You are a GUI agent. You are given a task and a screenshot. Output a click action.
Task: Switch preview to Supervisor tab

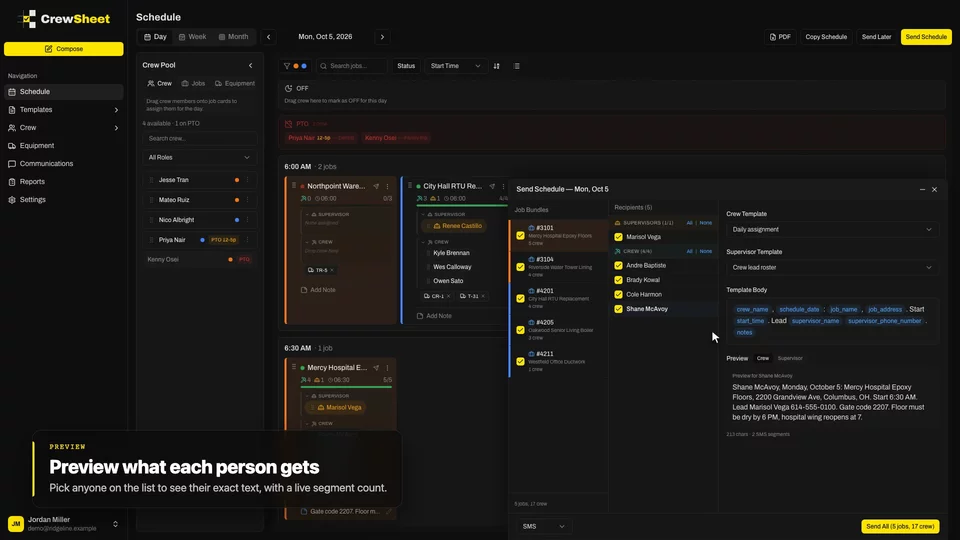click(x=790, y=358)
